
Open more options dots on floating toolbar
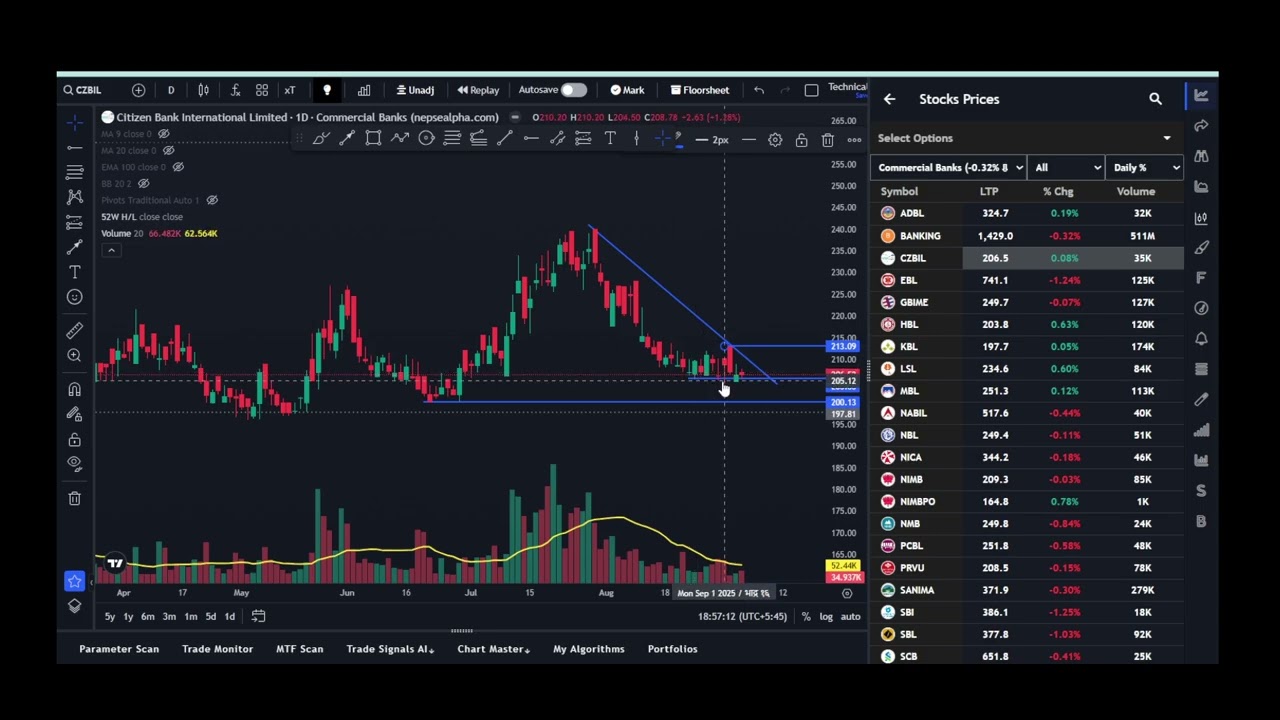[x=854, y=140]
